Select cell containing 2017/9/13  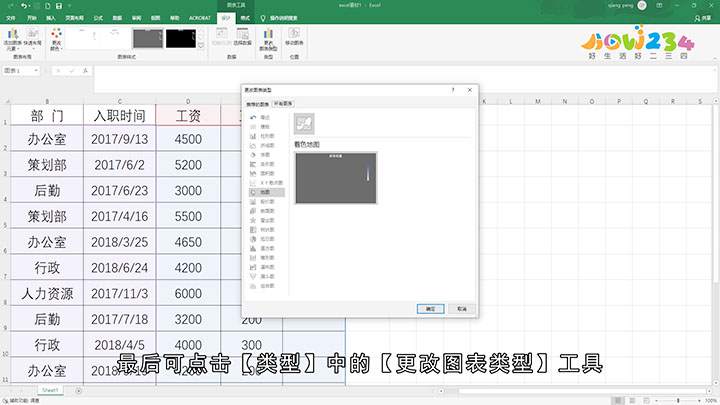click(119, 139)
